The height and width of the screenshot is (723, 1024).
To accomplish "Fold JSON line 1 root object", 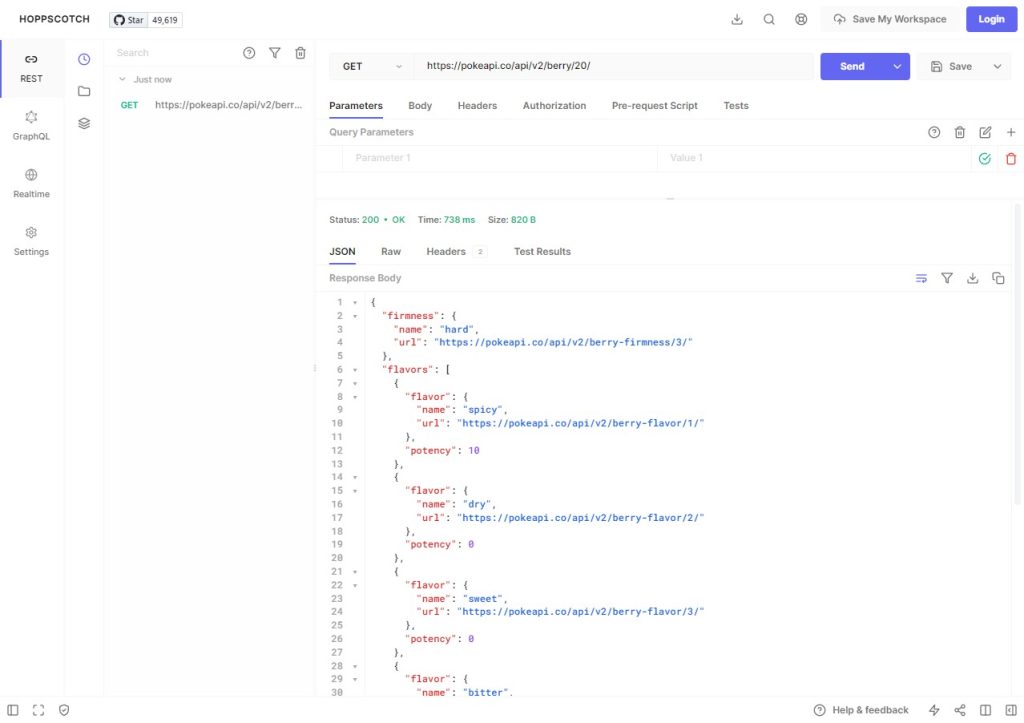I will pyautogui.click(x=355, y=302).
